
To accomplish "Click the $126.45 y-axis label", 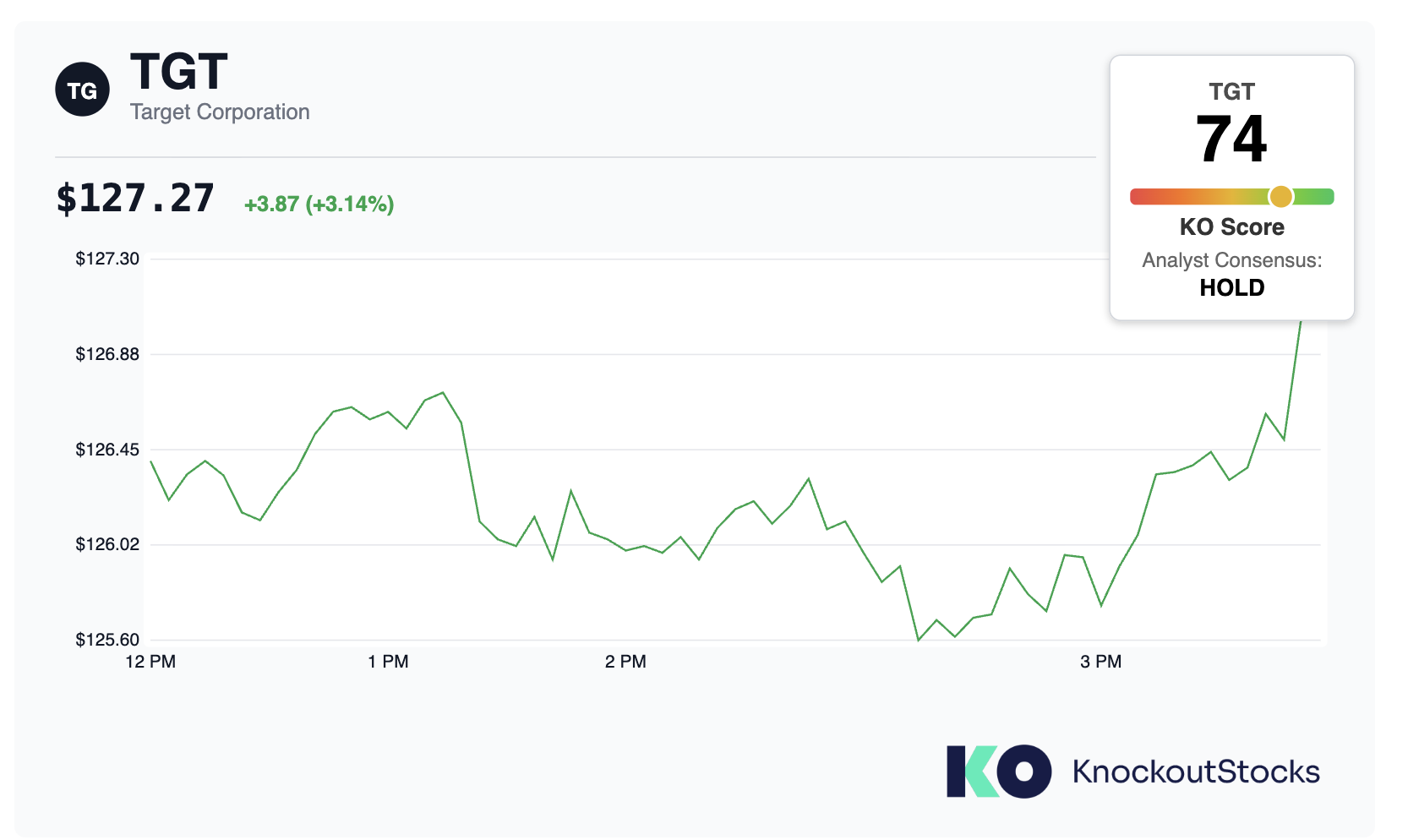I will pyautogui.click(x=107, y=450).
